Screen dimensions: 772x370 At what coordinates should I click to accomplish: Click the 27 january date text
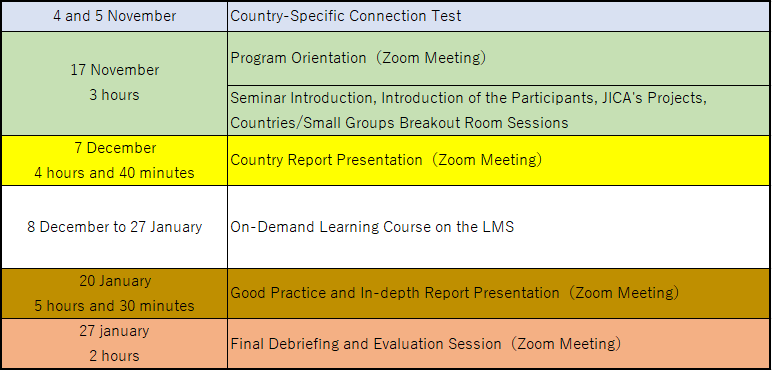114,331
